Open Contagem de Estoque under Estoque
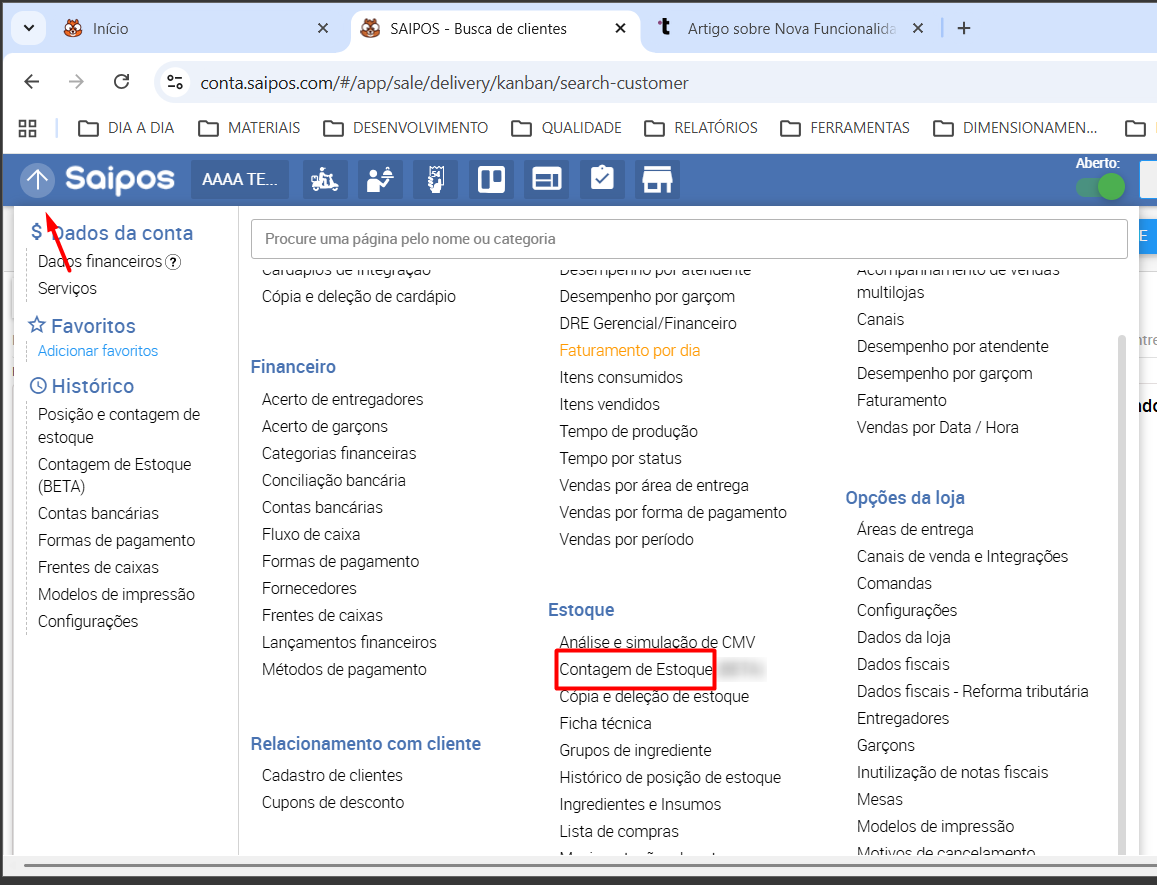Image resolution: width=1157 pixels, height=885 pixels. [636, 669]
